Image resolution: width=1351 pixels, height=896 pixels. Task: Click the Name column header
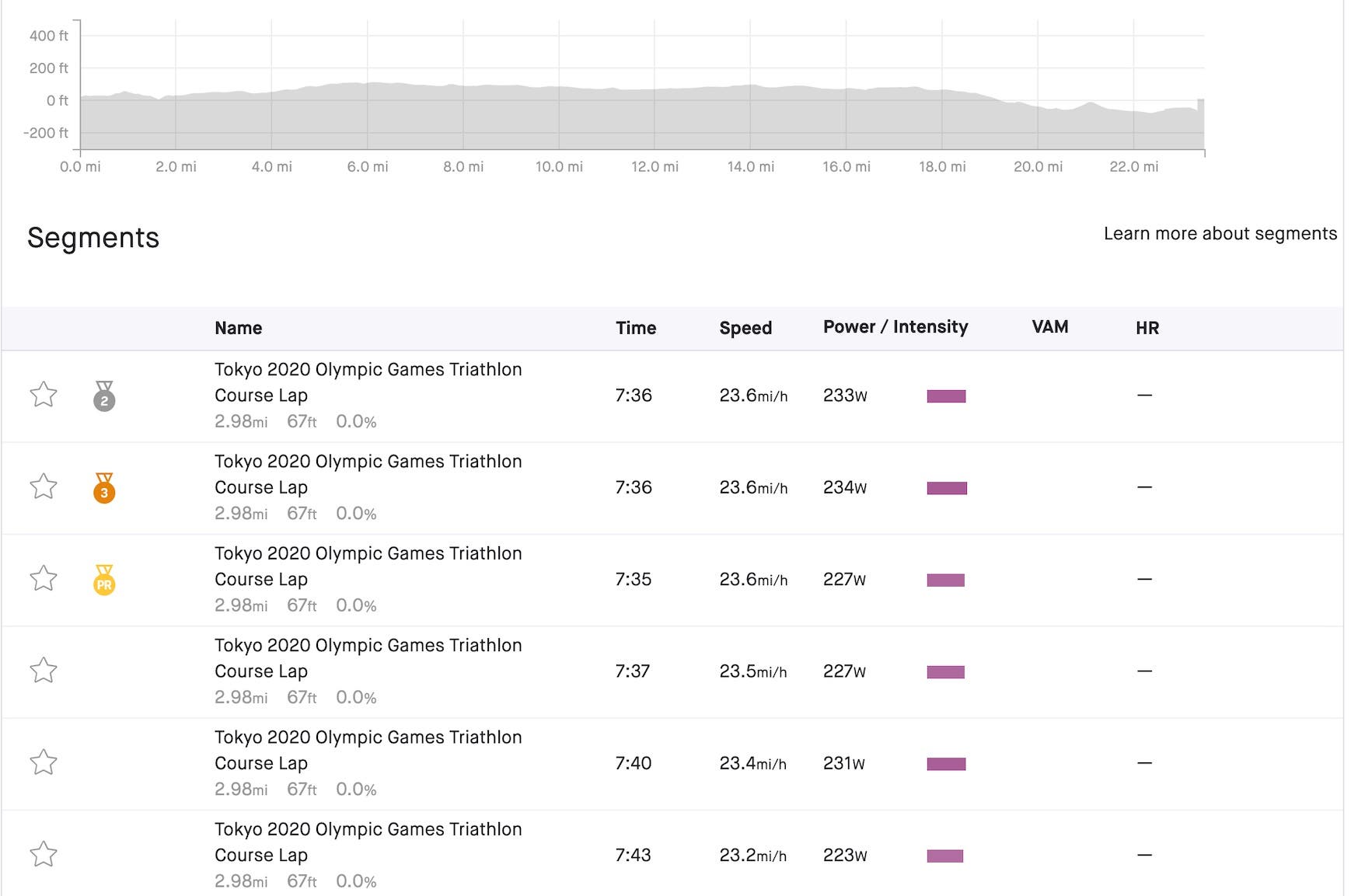click(238, 328)
